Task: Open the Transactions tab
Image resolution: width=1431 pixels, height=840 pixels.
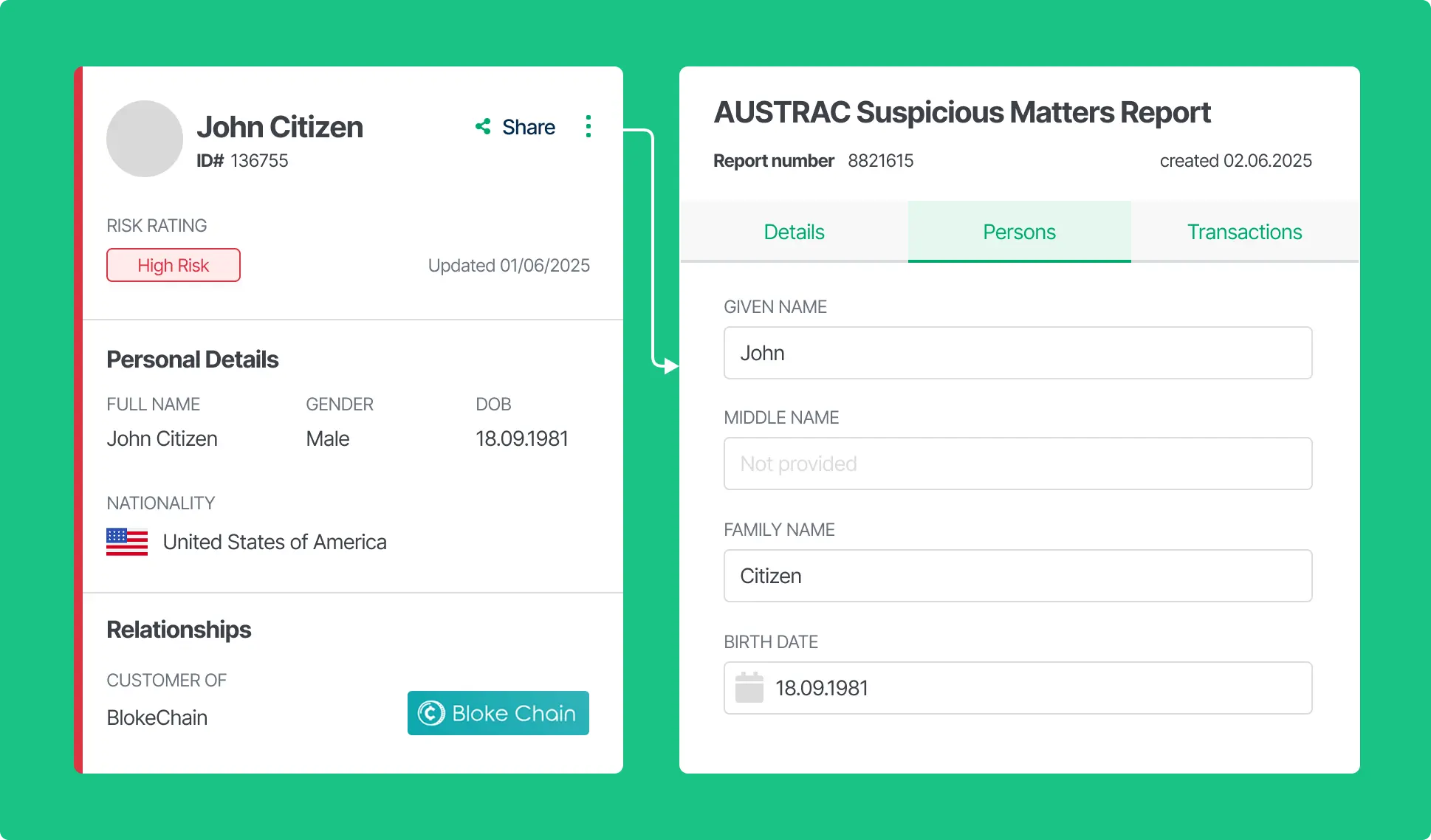Action: click(1244, 231)
